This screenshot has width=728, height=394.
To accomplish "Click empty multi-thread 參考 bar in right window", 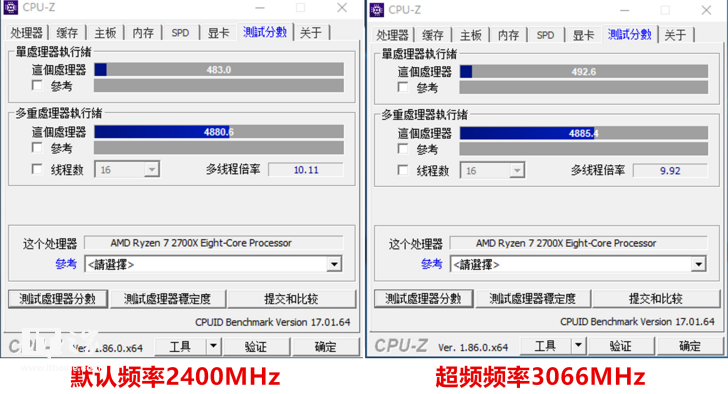I will (x=584, y=149).
